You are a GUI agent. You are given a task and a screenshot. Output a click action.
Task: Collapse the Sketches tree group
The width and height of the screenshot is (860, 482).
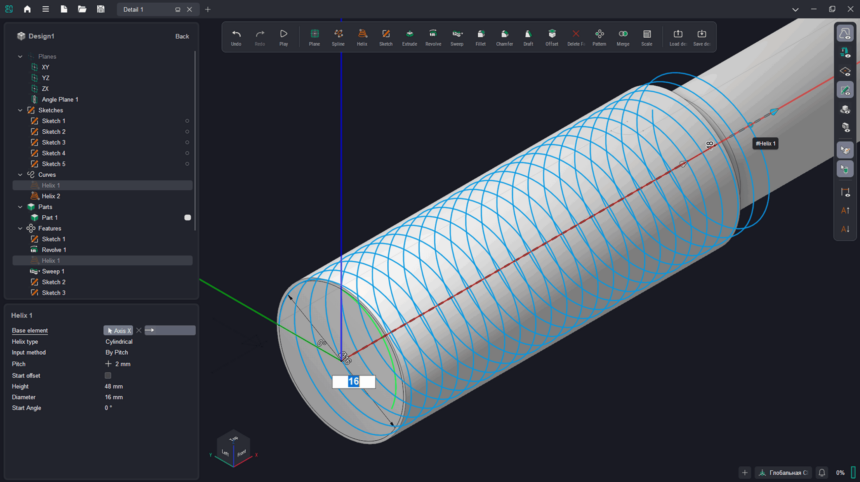tap(20, 110)
